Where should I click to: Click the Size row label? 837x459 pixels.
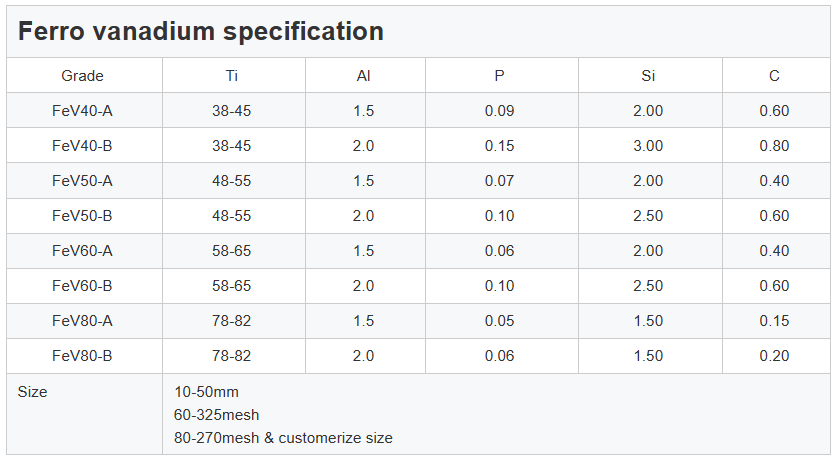tap(33, 392)
